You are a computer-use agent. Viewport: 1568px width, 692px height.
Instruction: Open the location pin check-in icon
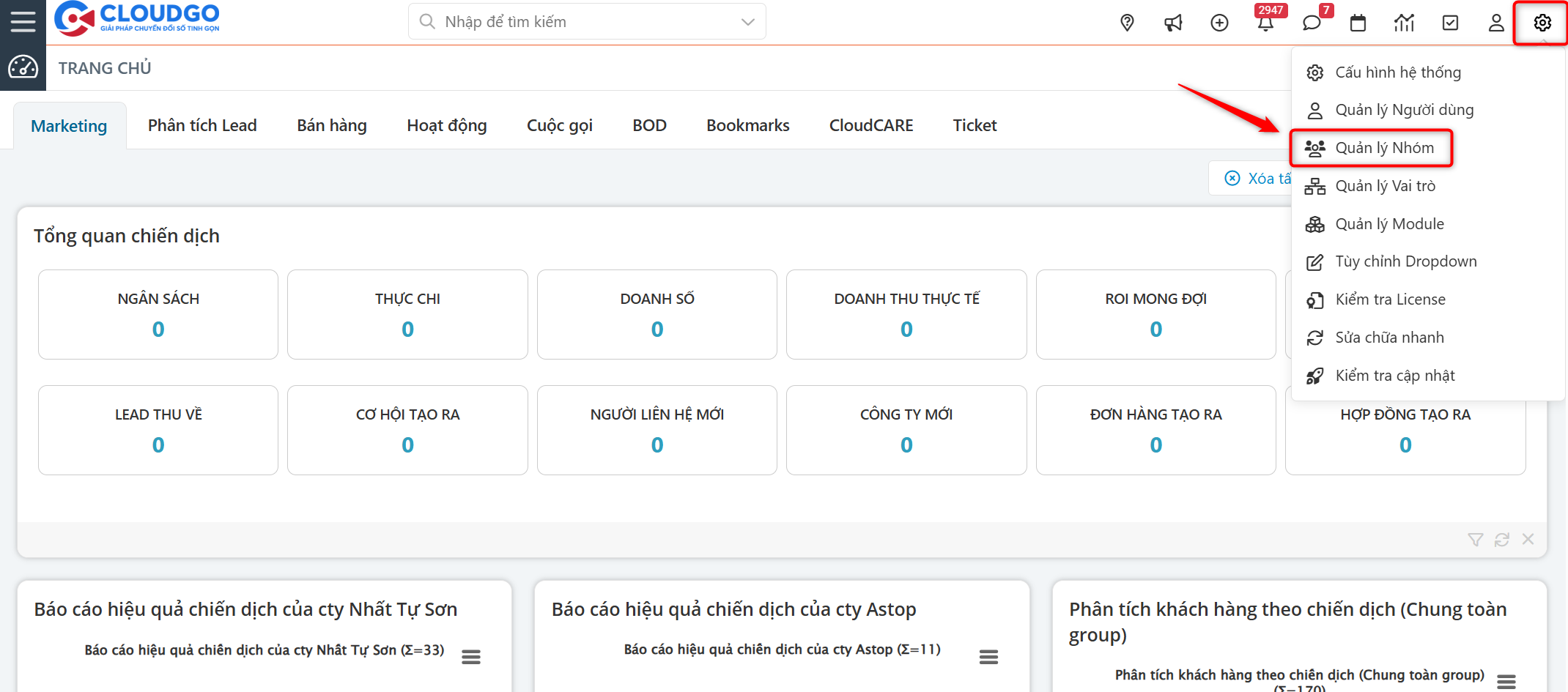1127,23
